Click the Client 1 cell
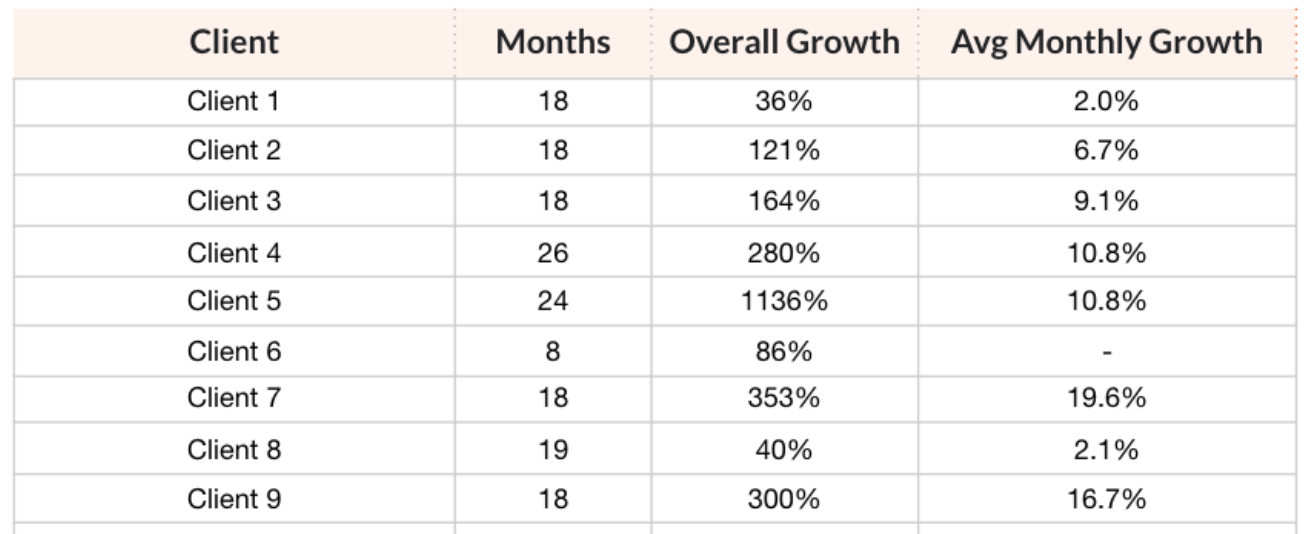 (234, 101)
